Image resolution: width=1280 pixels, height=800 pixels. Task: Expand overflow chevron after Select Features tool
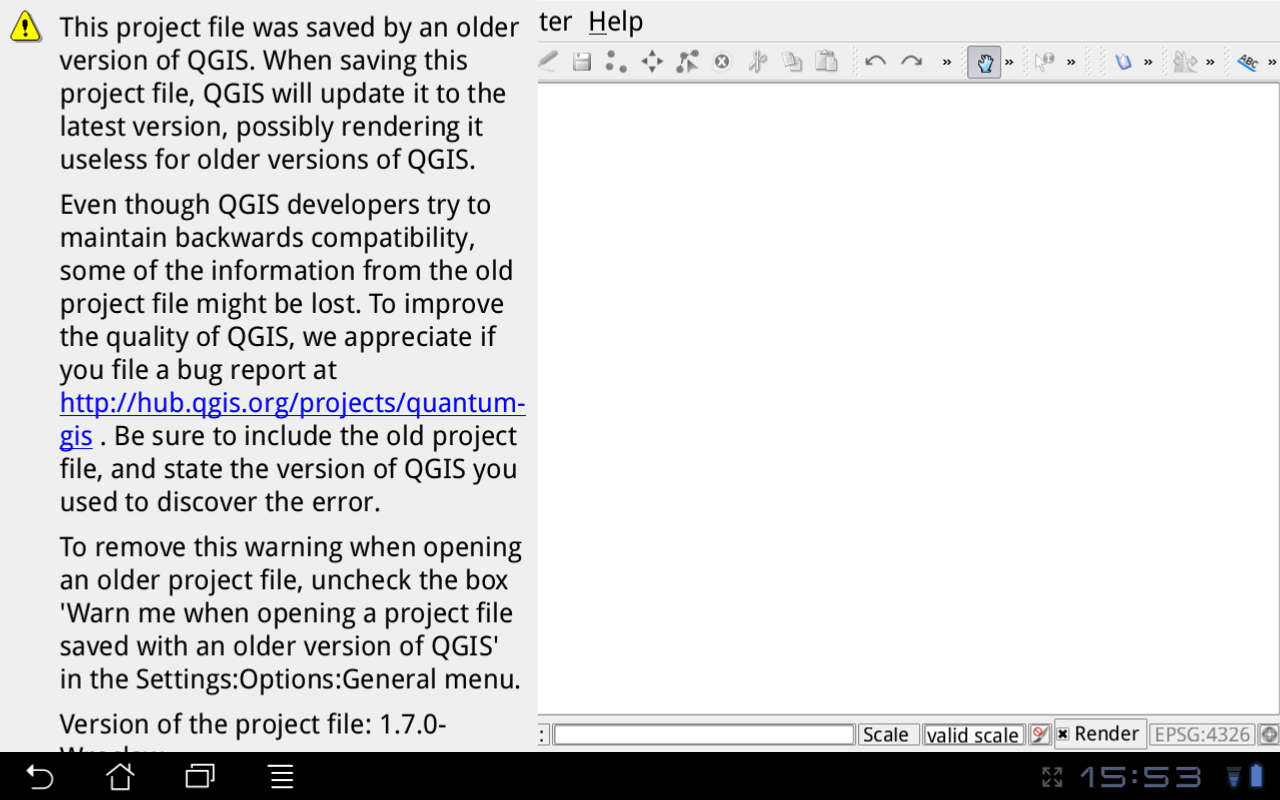pyautogui.click(x=1148, y=62)
